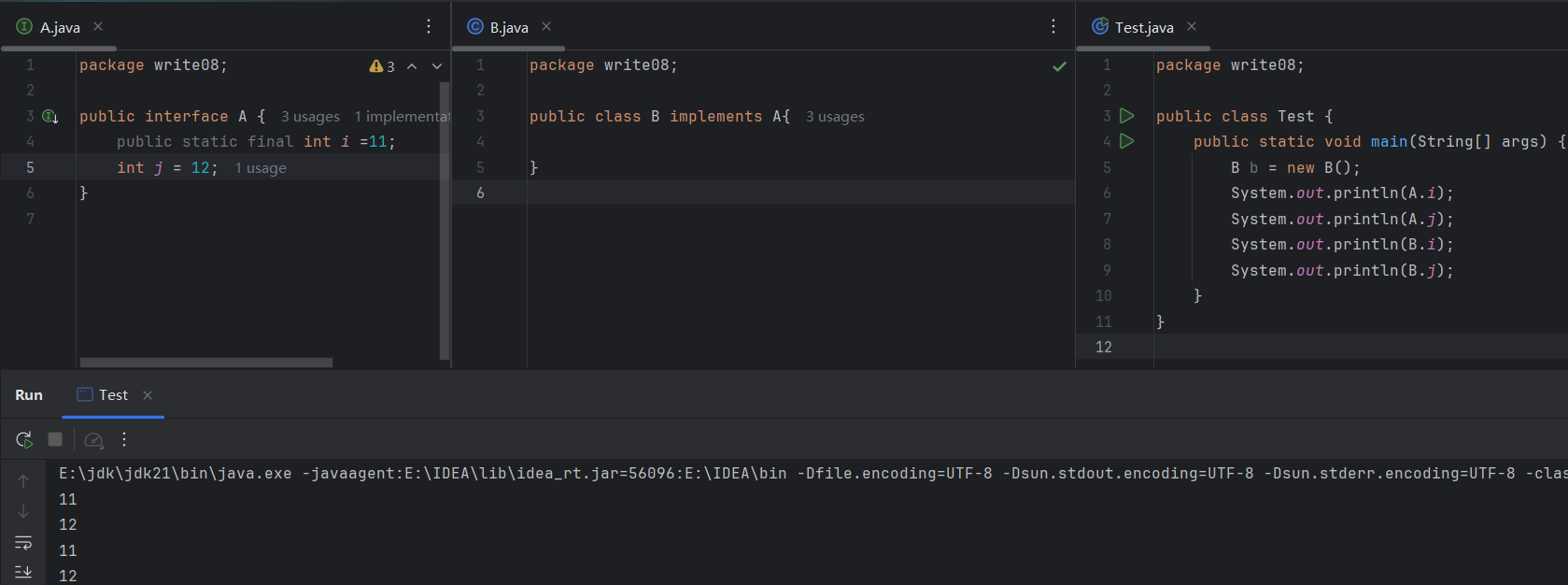Place cursor on println(A.i) line in Test.java
Image resolution: width=1568 pixels, height=585 pixels.
(1342, 193)
